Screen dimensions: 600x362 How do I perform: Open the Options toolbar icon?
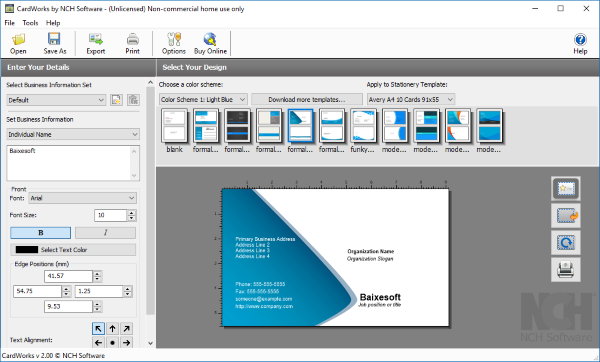(174, 44)
